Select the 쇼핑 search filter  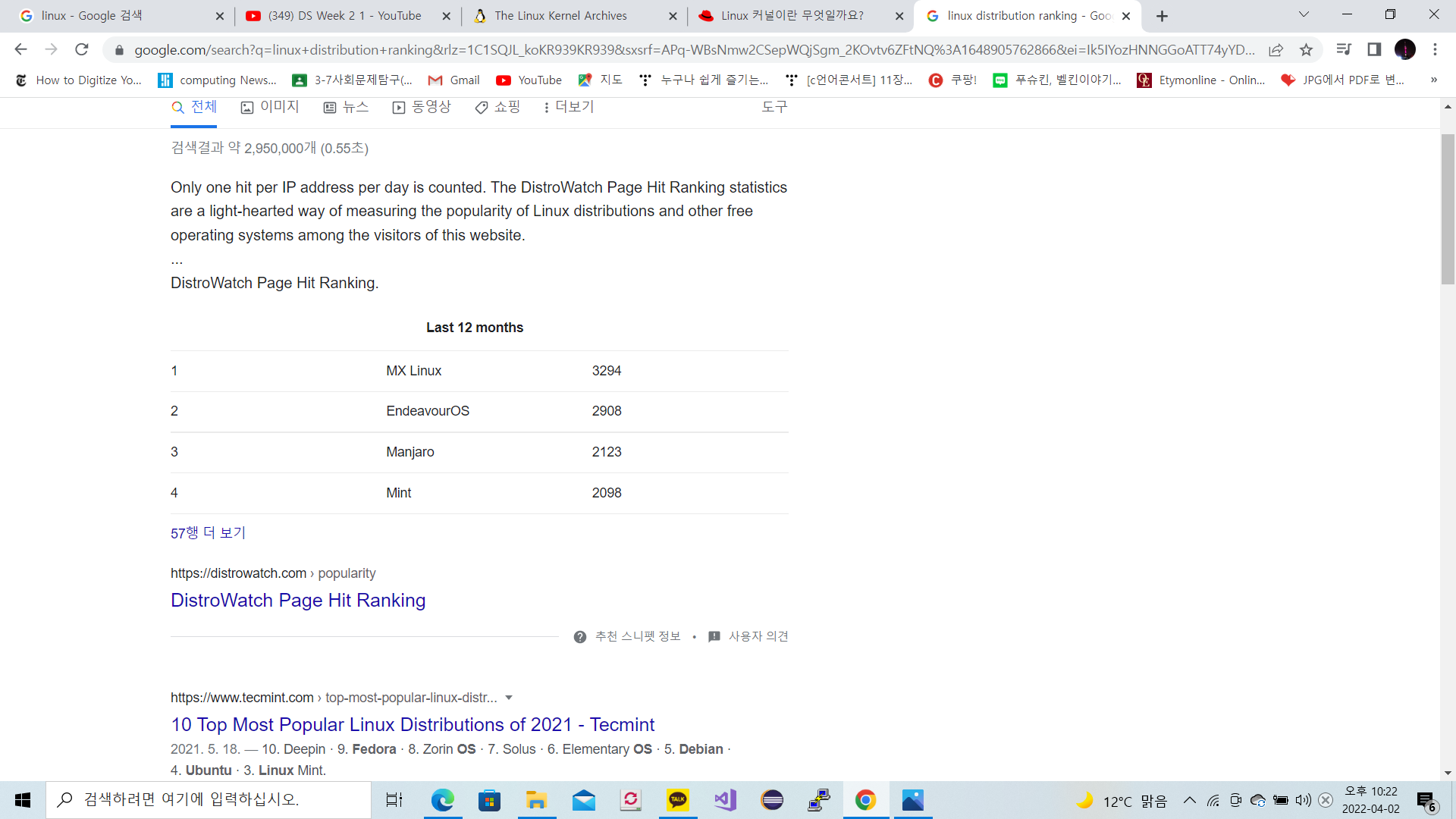[497, 108]
